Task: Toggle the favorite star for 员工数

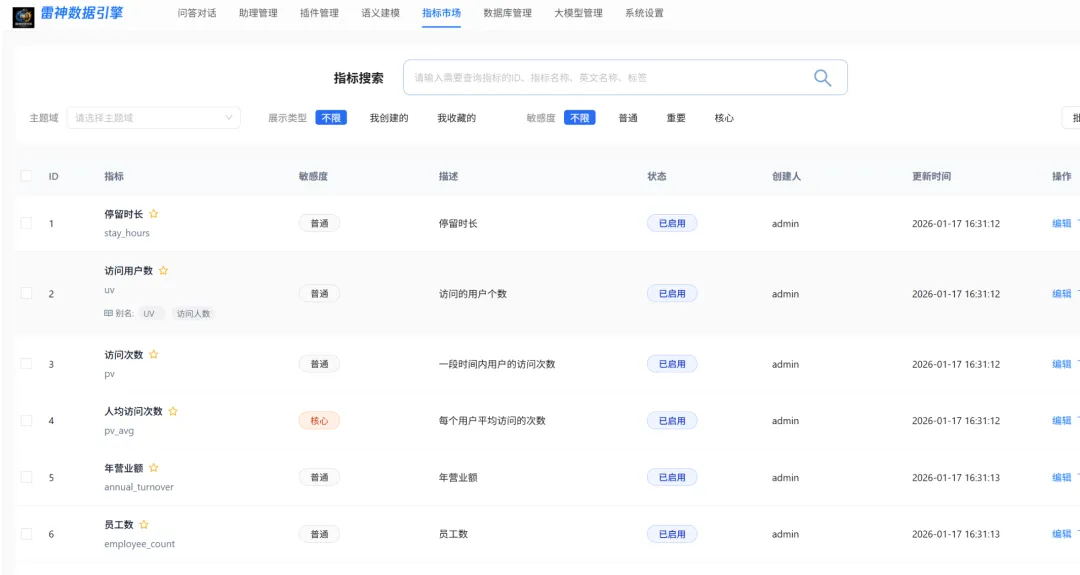Action: (x=144, y=525)
